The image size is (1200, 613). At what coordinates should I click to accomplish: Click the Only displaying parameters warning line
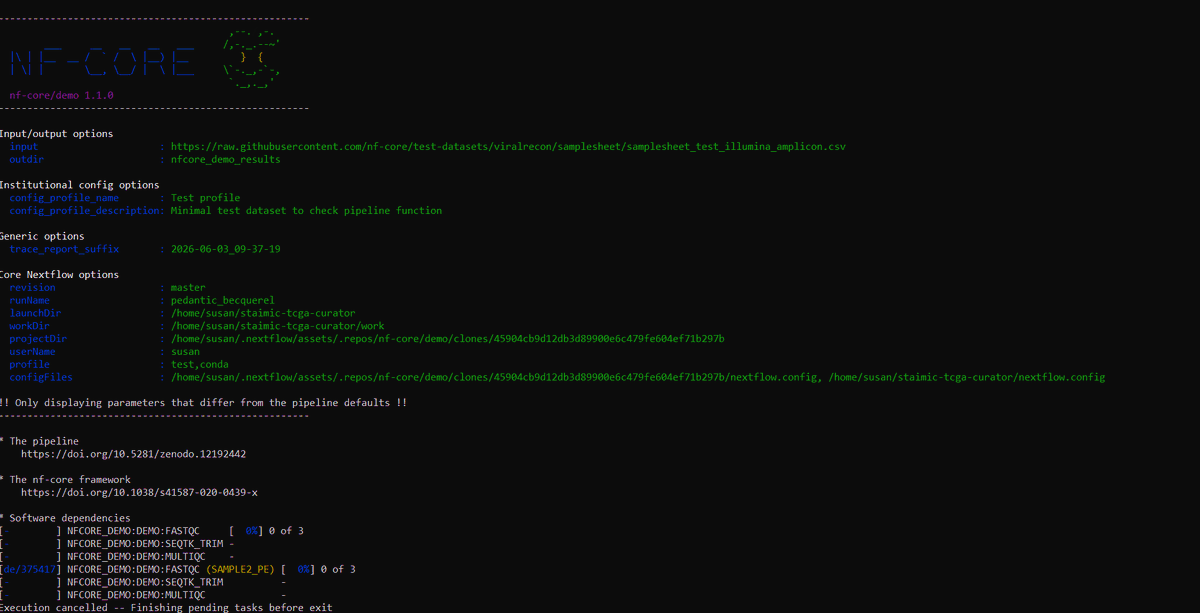(x=203, y=403)
